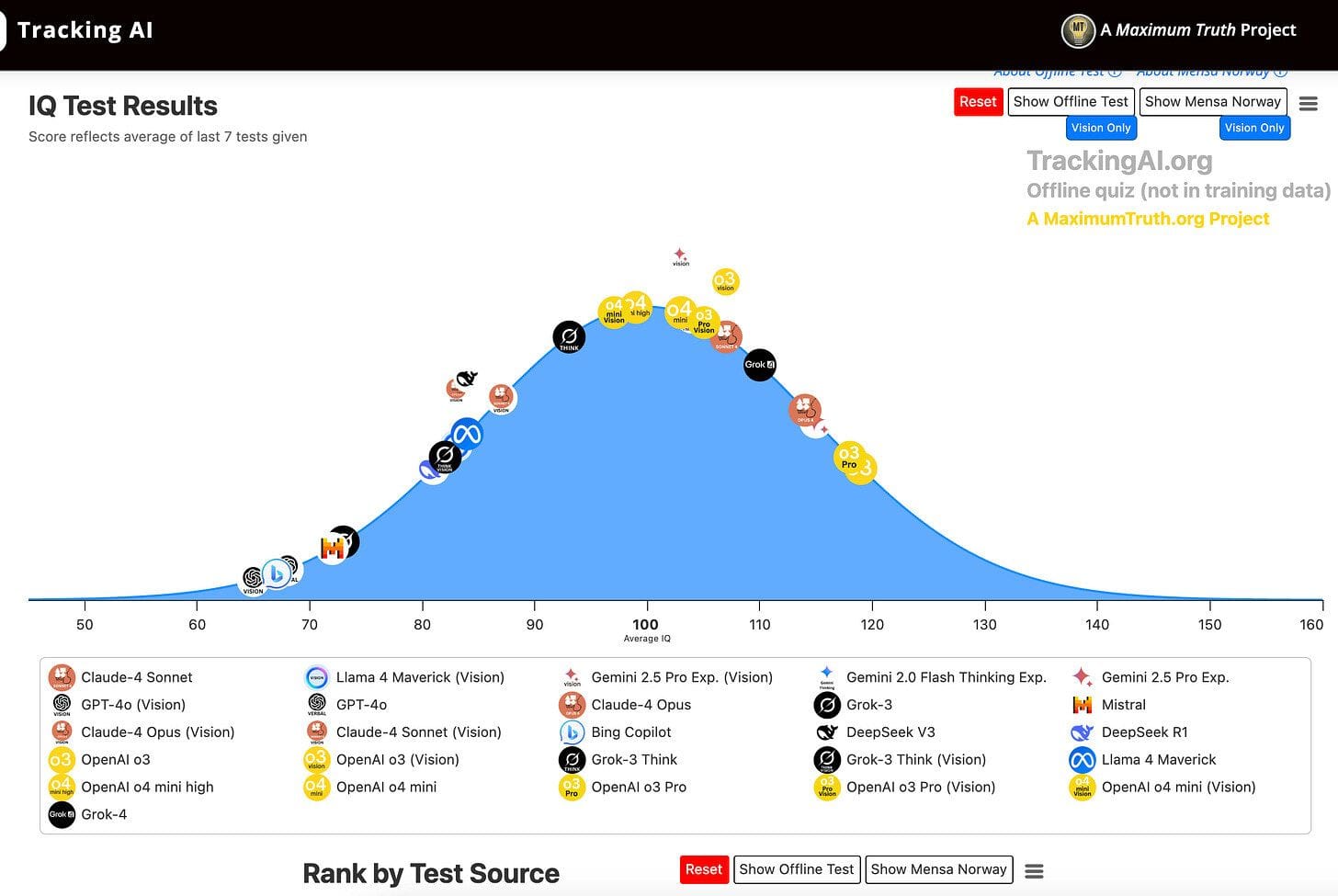Click the Meta Llama marker on the curve
Screen dimensions: 1338x896
point(467,433)
